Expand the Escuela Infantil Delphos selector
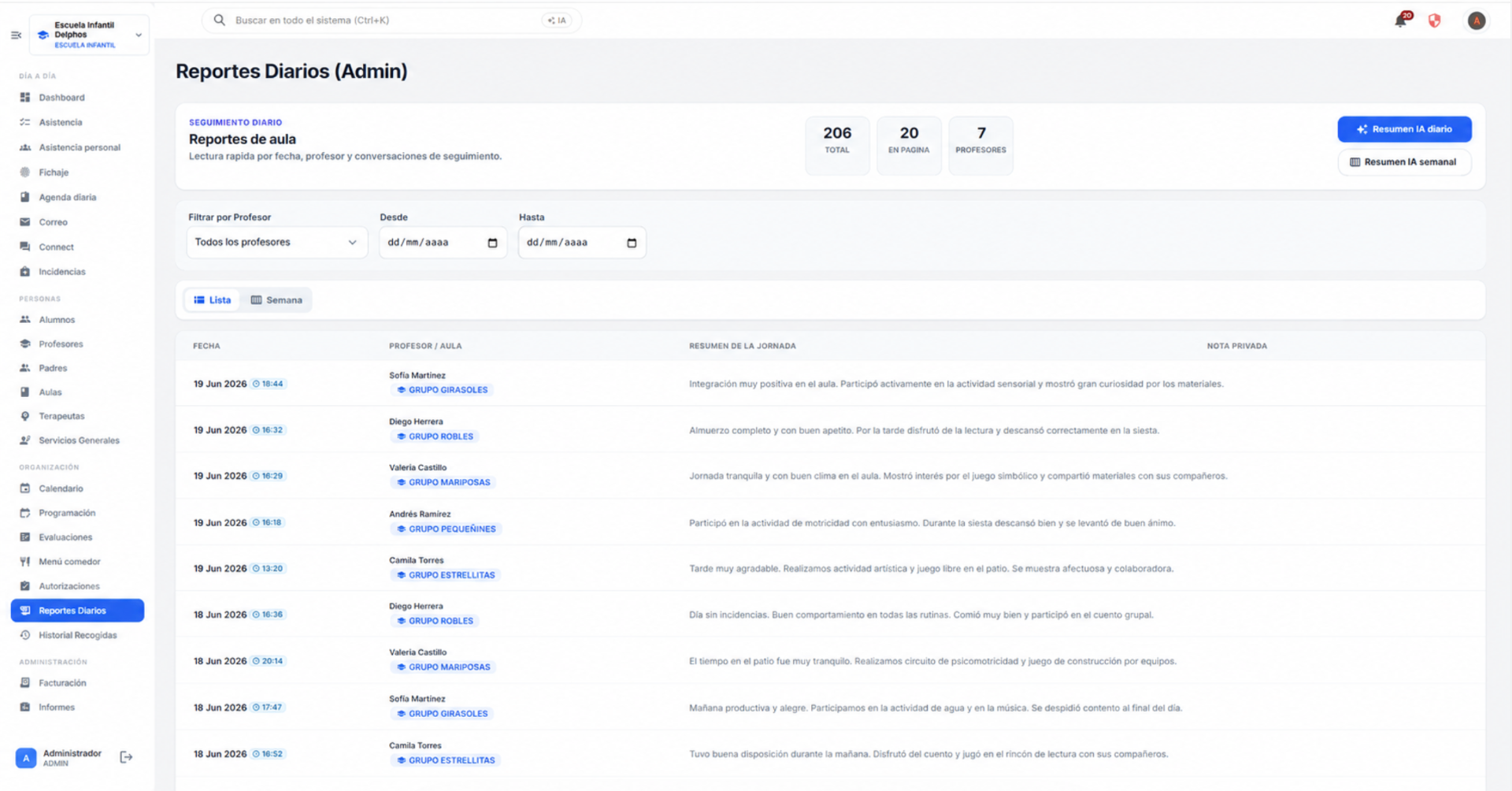The height and width of the screenshot is (791, 1512). [x=89, y=35]
